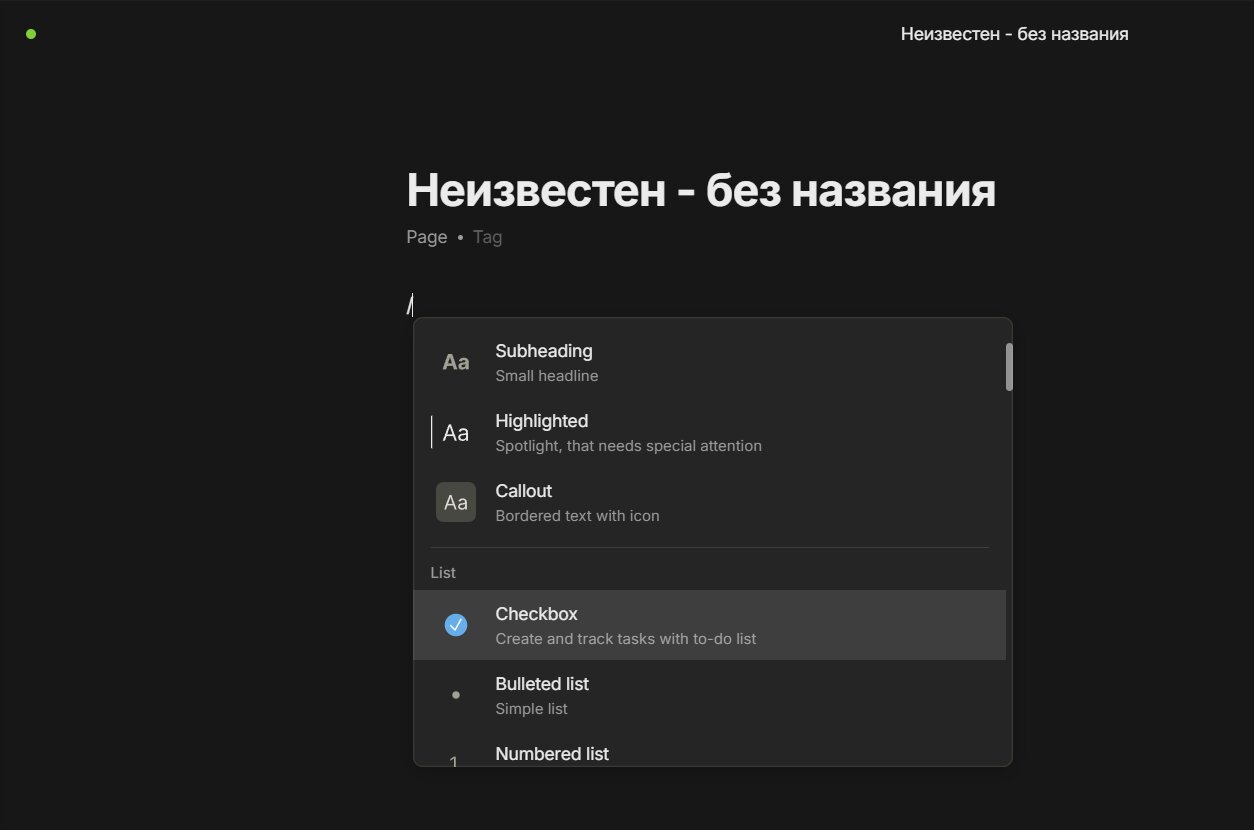1254x830 pixels.
Task: Click the blue Checkbox checkmark icon
Action: [456, 625]
